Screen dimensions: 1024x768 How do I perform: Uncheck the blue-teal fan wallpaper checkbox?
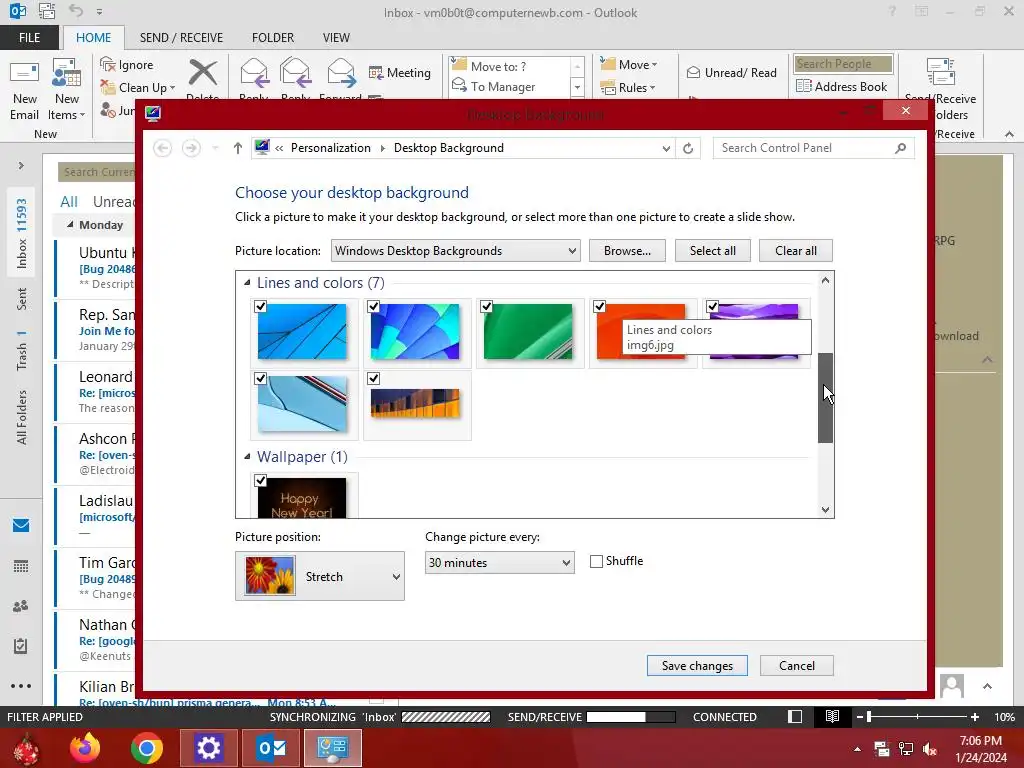click(x=374, y=306)
